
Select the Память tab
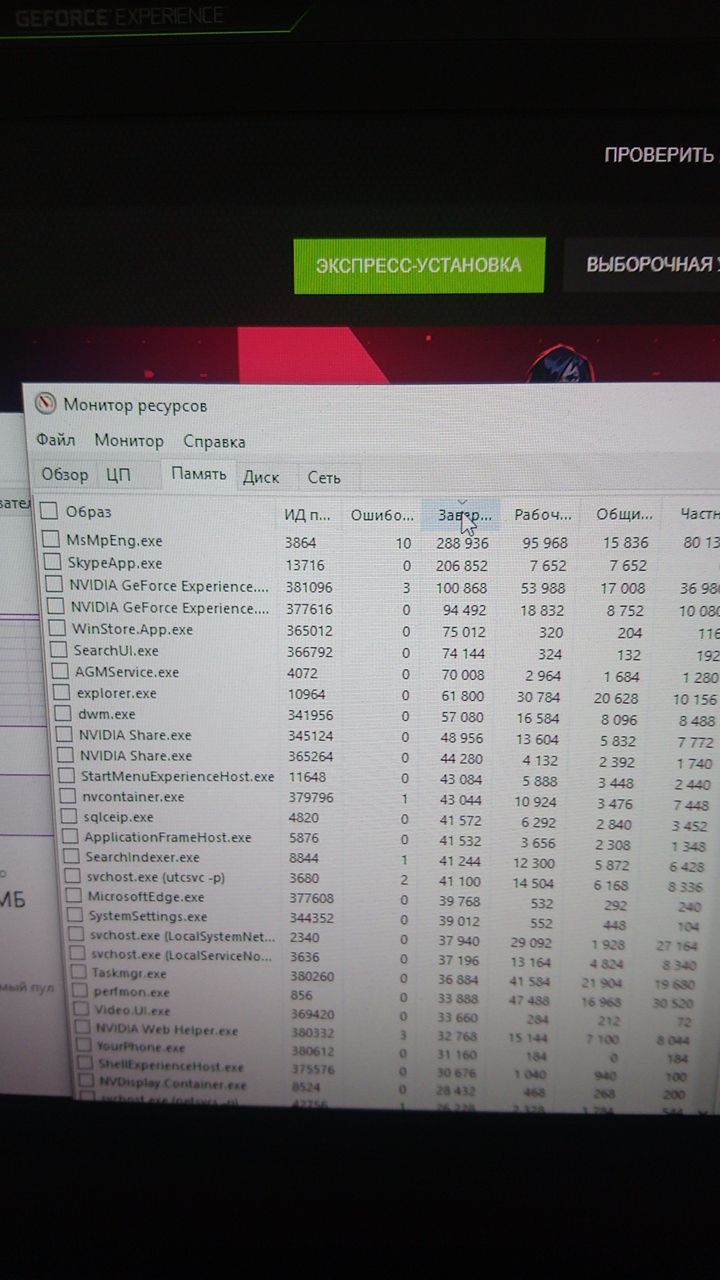point(198,475)
